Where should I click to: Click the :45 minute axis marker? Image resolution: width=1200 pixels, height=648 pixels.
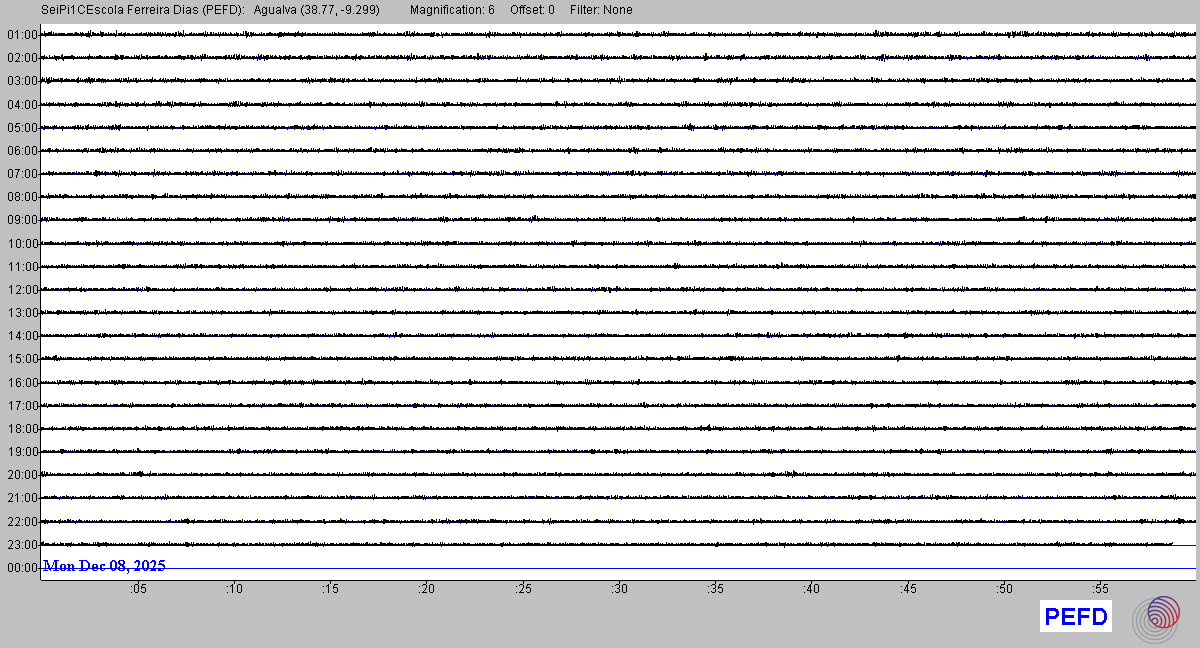point(908,589)
